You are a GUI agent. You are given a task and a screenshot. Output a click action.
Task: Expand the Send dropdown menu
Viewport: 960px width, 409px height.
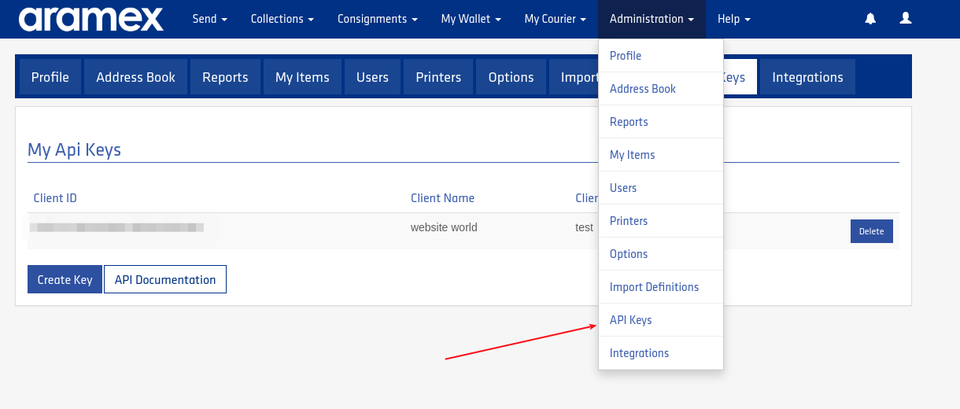coord(209,19)
